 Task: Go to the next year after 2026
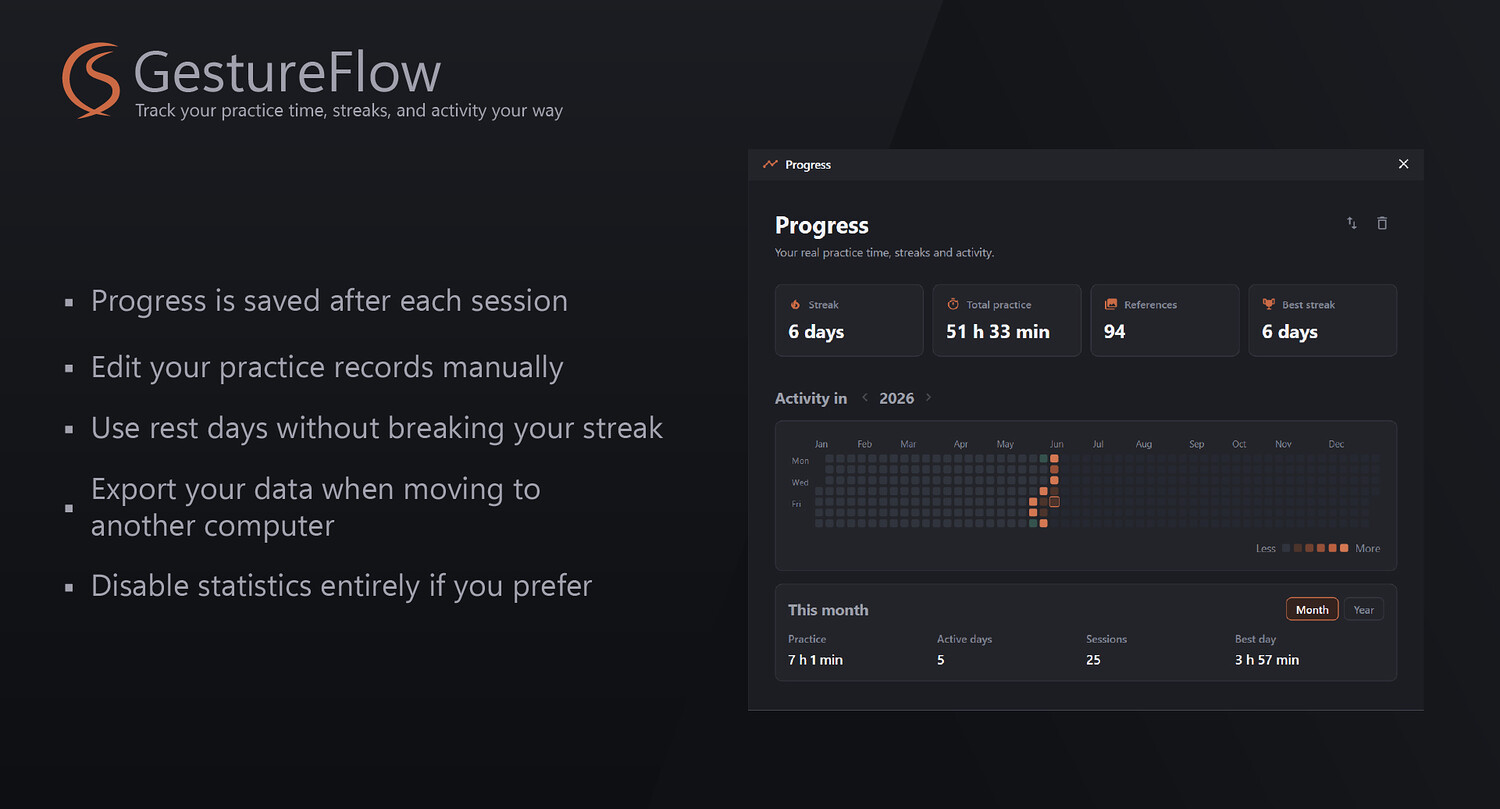929,398
